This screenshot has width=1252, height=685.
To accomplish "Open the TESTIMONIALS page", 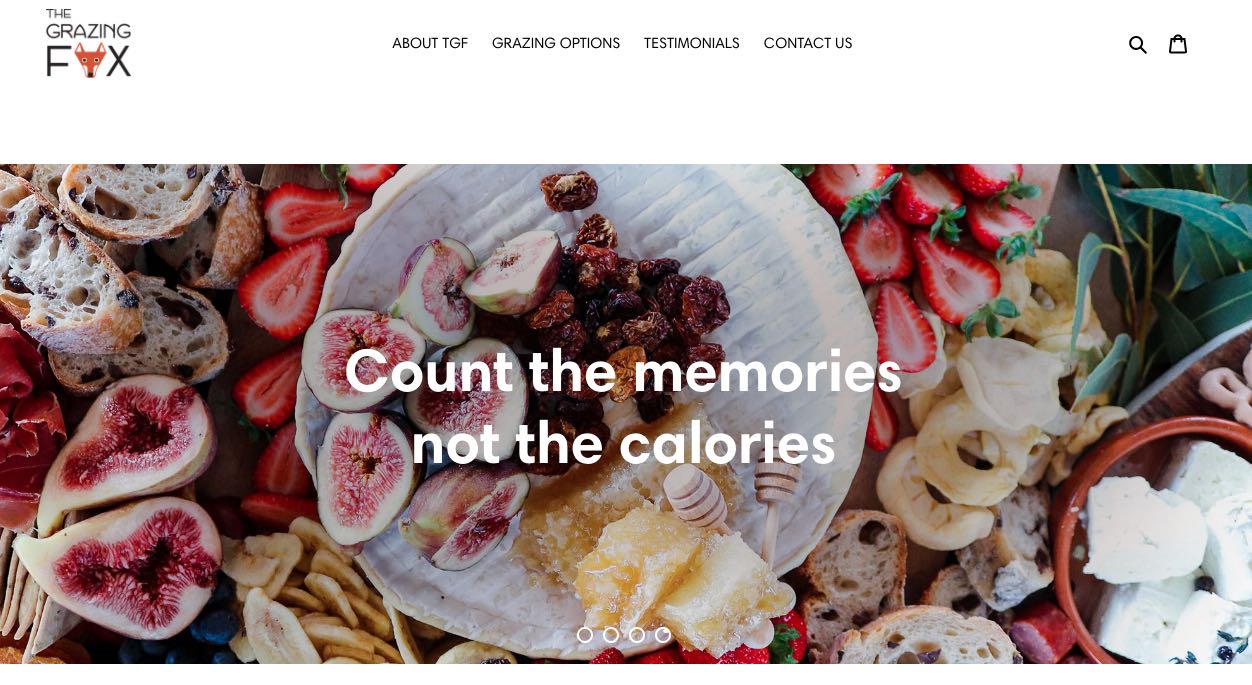I will coord(692,43).
